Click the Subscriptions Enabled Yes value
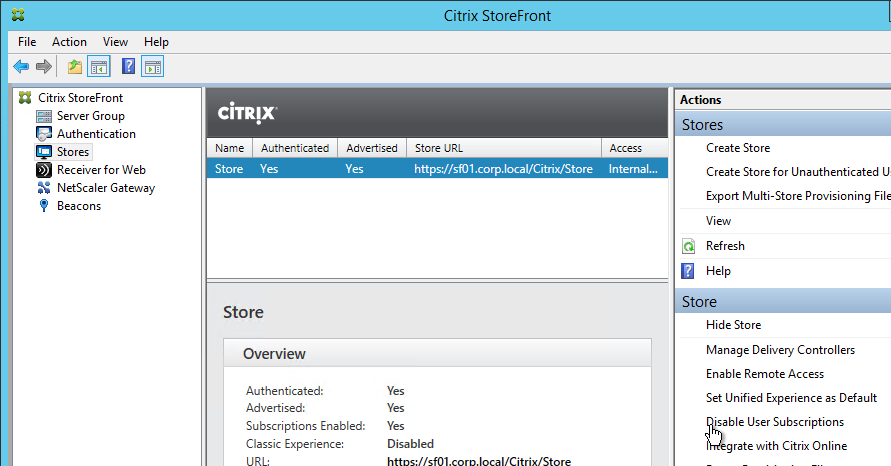The image size is (891, 466). [x=395, y=426]
